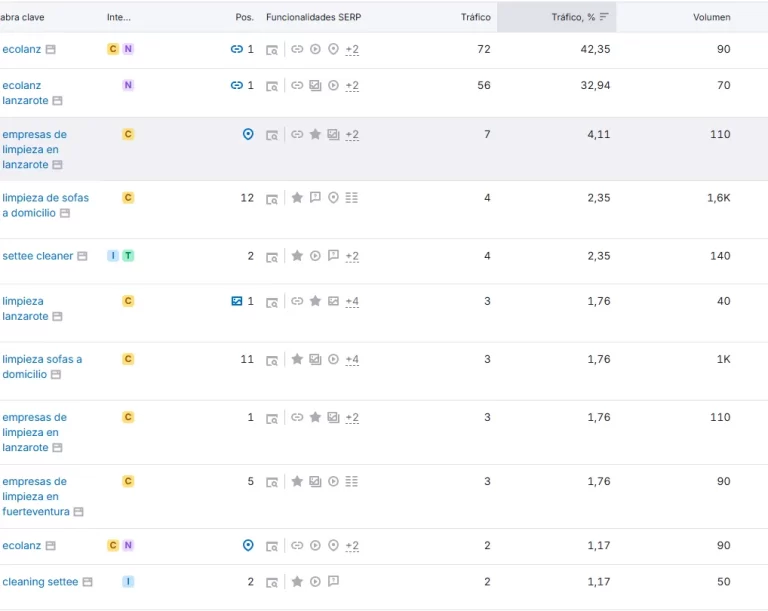
Task: Click the video icon in cleaning settee row
Action: pyautogui.click(x=315, y=582)
